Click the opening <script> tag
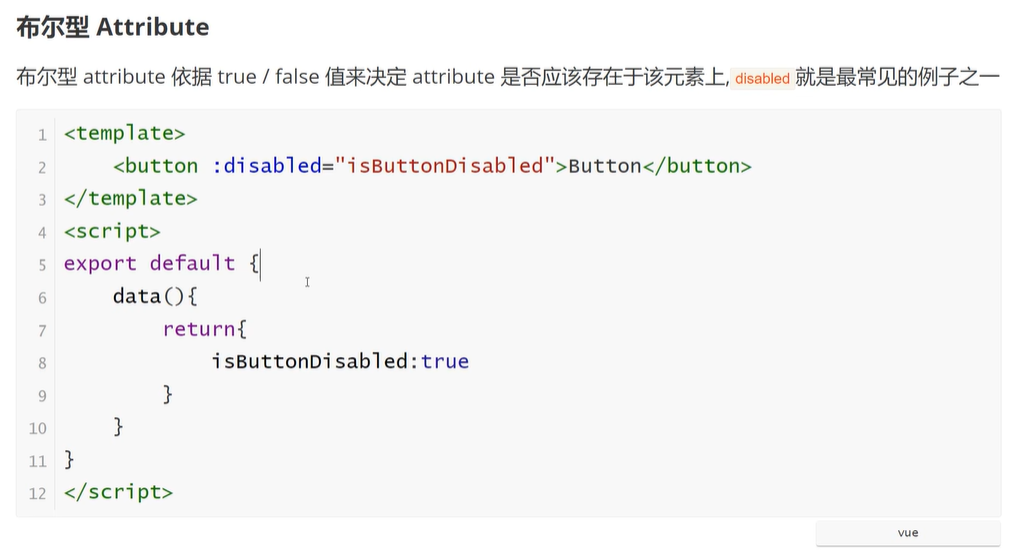 coord(112,231)
